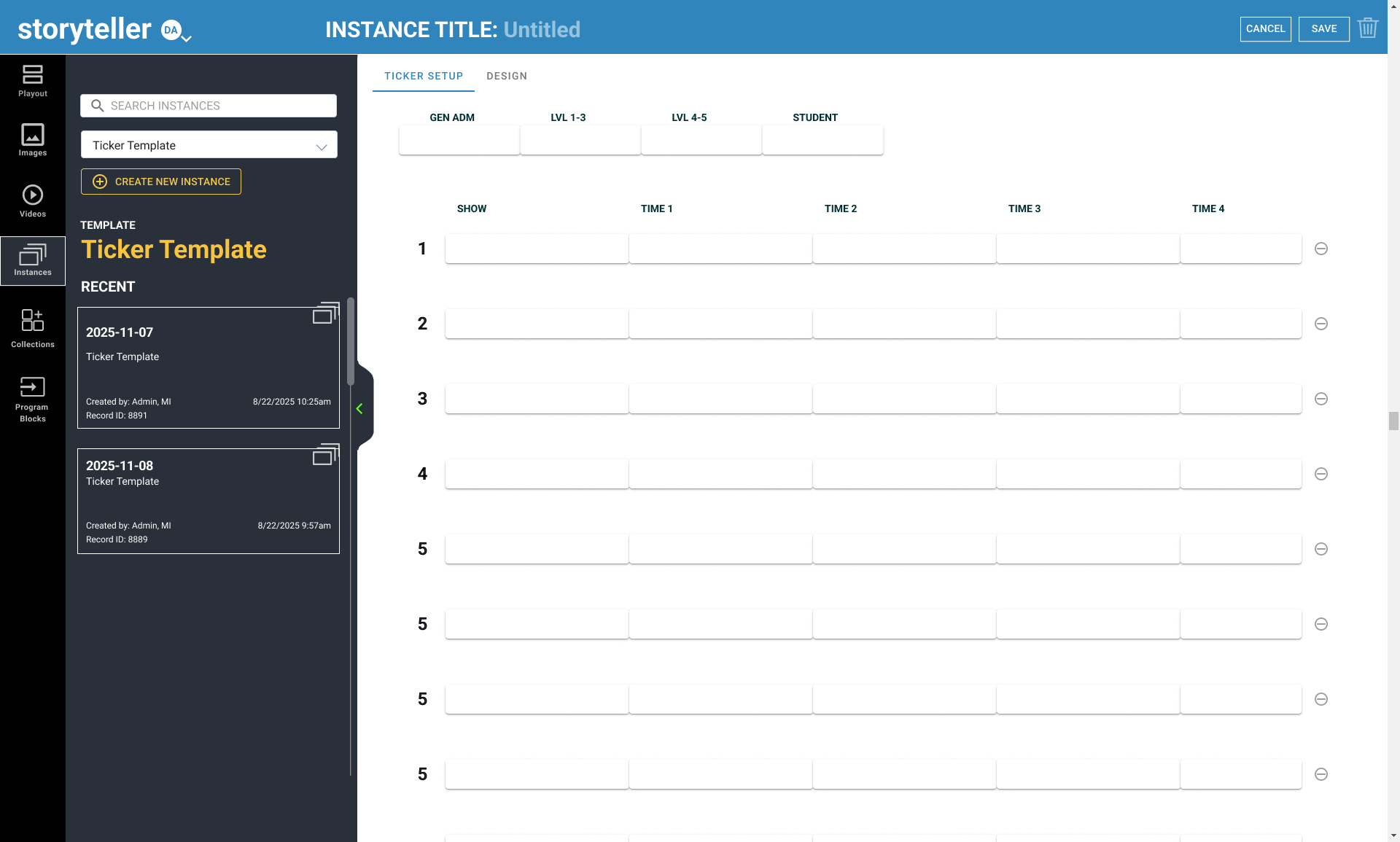This screenshot has width=1400, height=842.
Task: Click the Save button
Action: pyautogui.click(x=1323, y=28)
